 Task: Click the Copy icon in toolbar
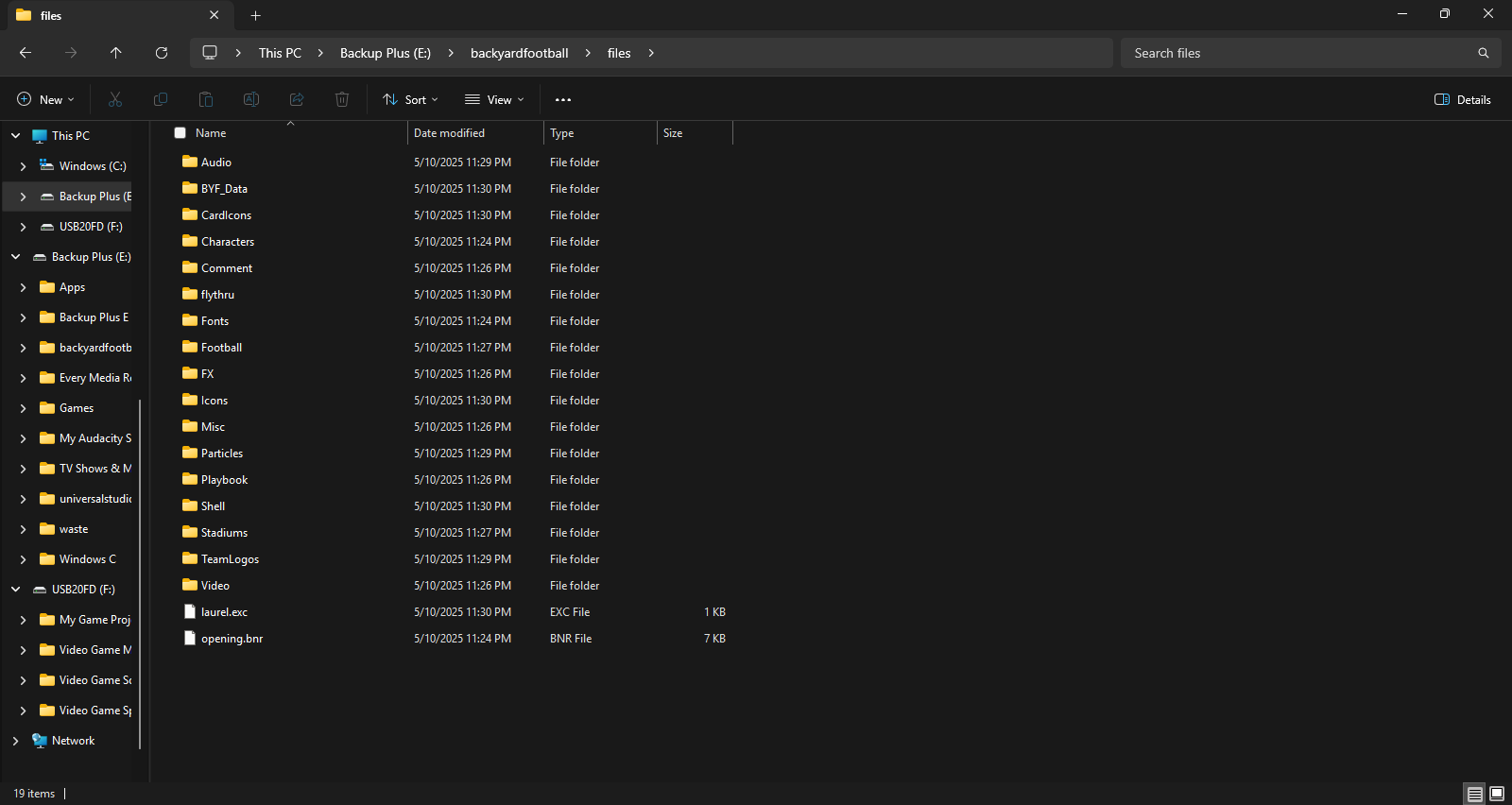161,99
